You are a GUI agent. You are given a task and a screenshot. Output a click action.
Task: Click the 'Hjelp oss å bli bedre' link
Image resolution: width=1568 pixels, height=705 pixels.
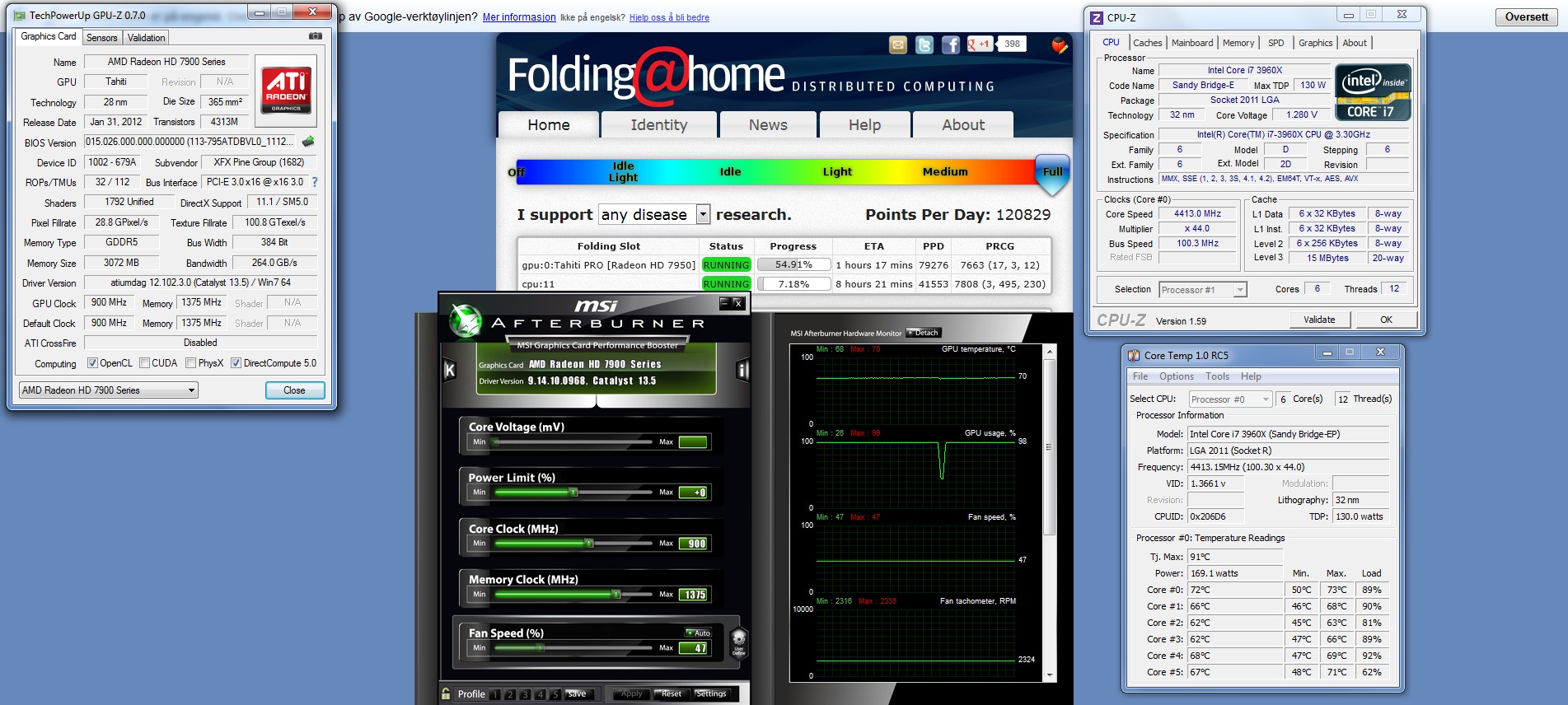(669, 17)
